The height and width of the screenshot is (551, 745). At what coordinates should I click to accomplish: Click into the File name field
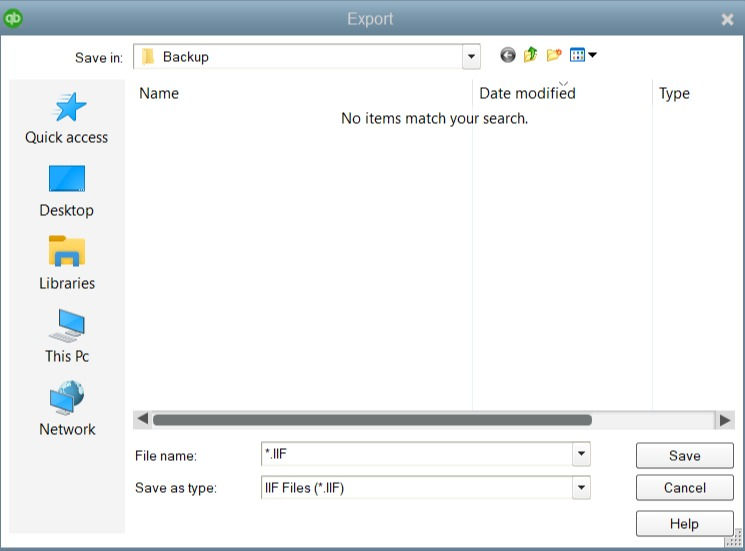417,454
